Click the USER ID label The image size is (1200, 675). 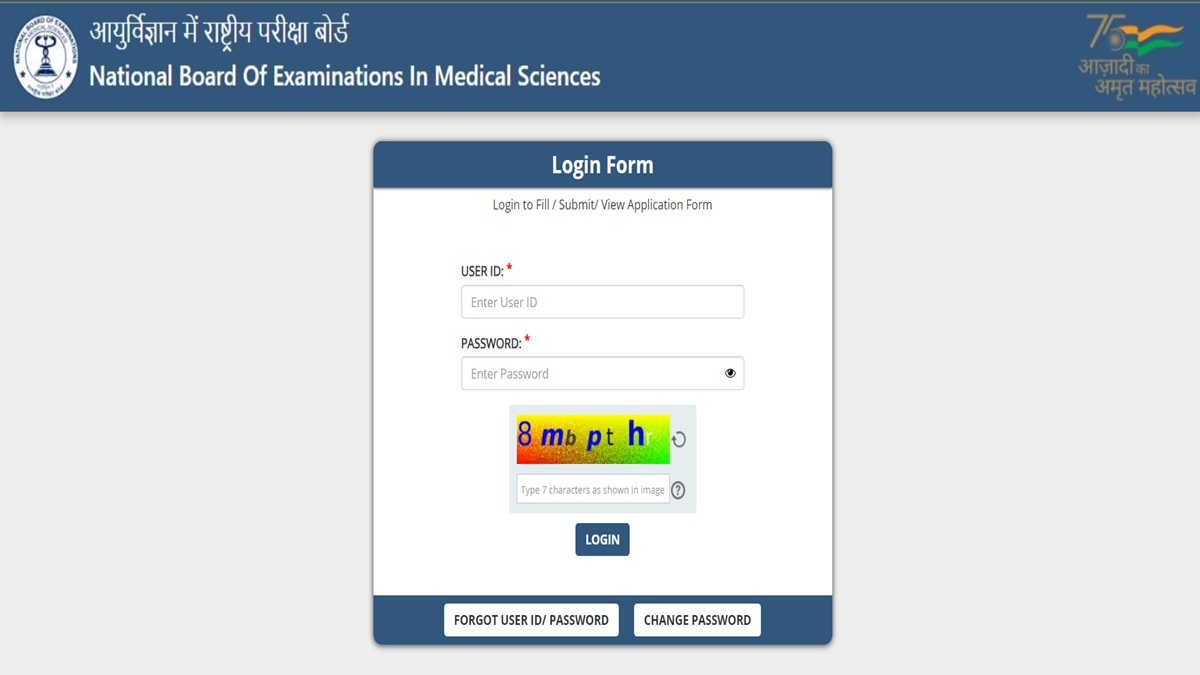(482, 271)
